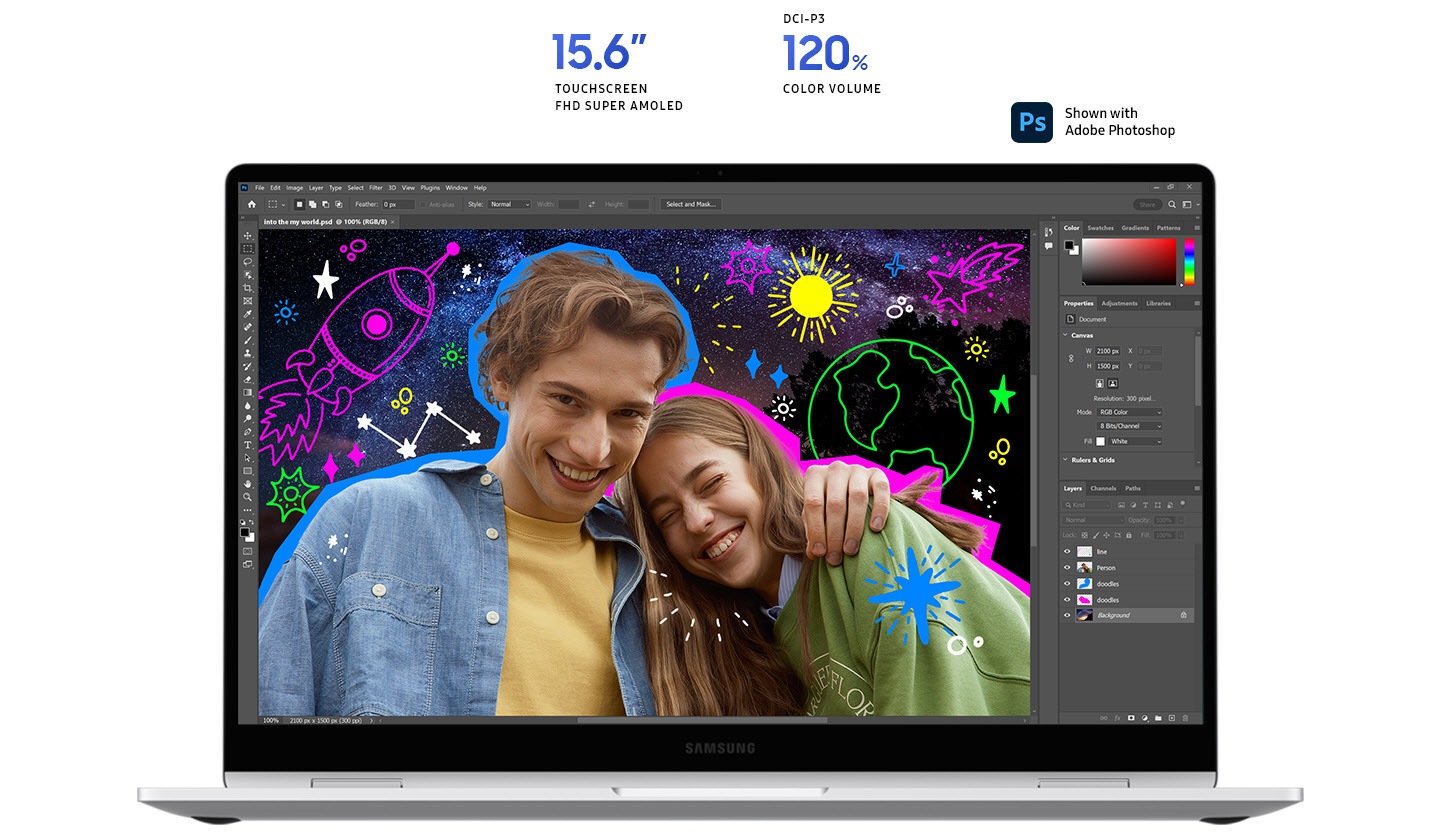Enable the Anti-alias checkbox
This screenshot has height=834, width=1440.
pyautogui.click(x=424, y=204)
